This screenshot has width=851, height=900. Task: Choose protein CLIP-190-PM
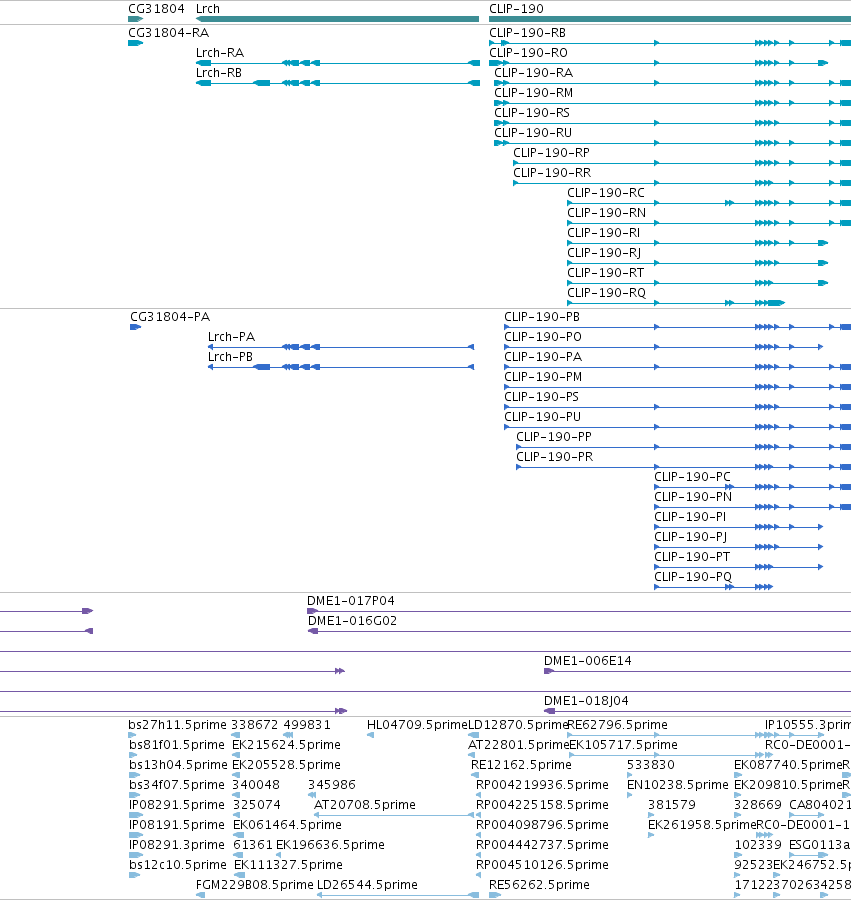coord(543,377)
